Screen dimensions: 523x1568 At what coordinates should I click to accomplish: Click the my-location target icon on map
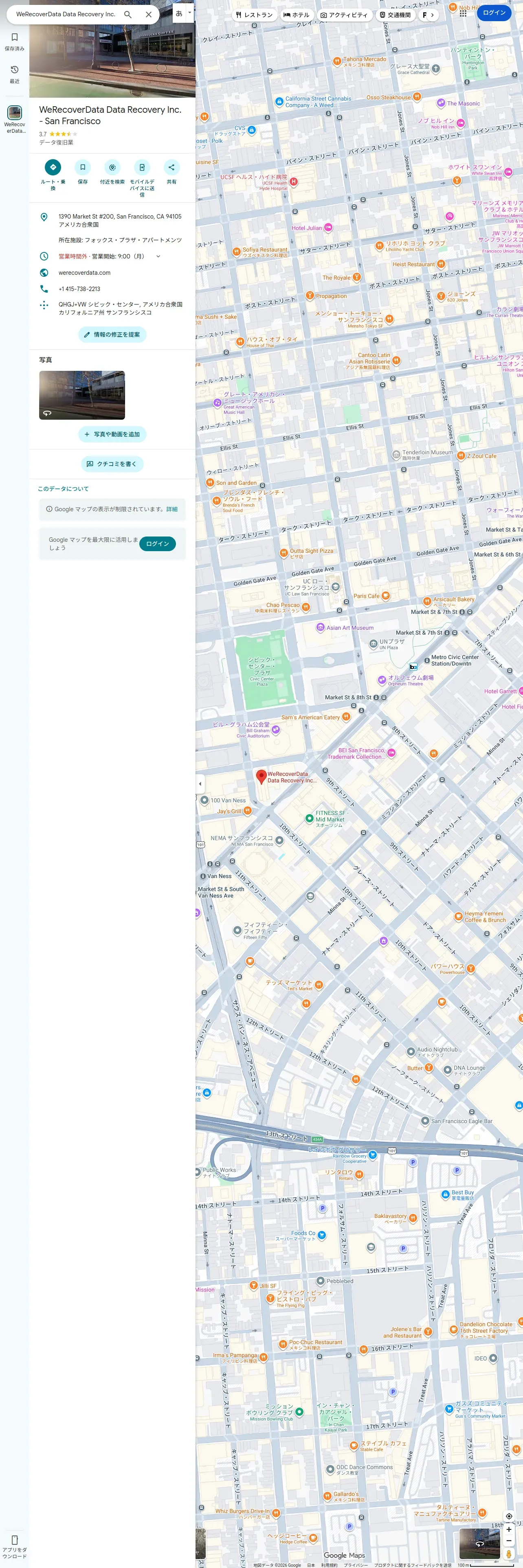(x=509, y=1516)
